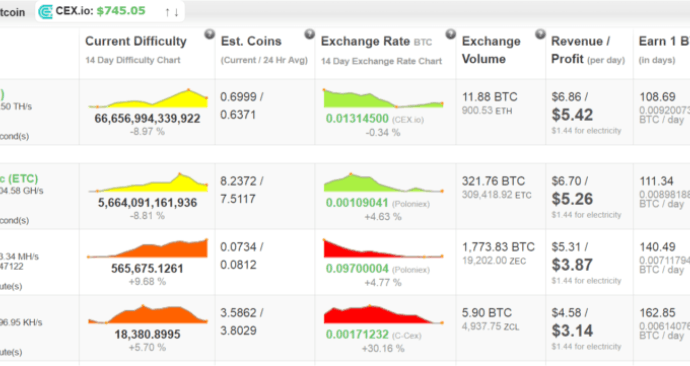Open the CEX.io $745.05 price selector
Image resolution: width=690 pixels, height=366 pixels.
(x=110, y=11)
